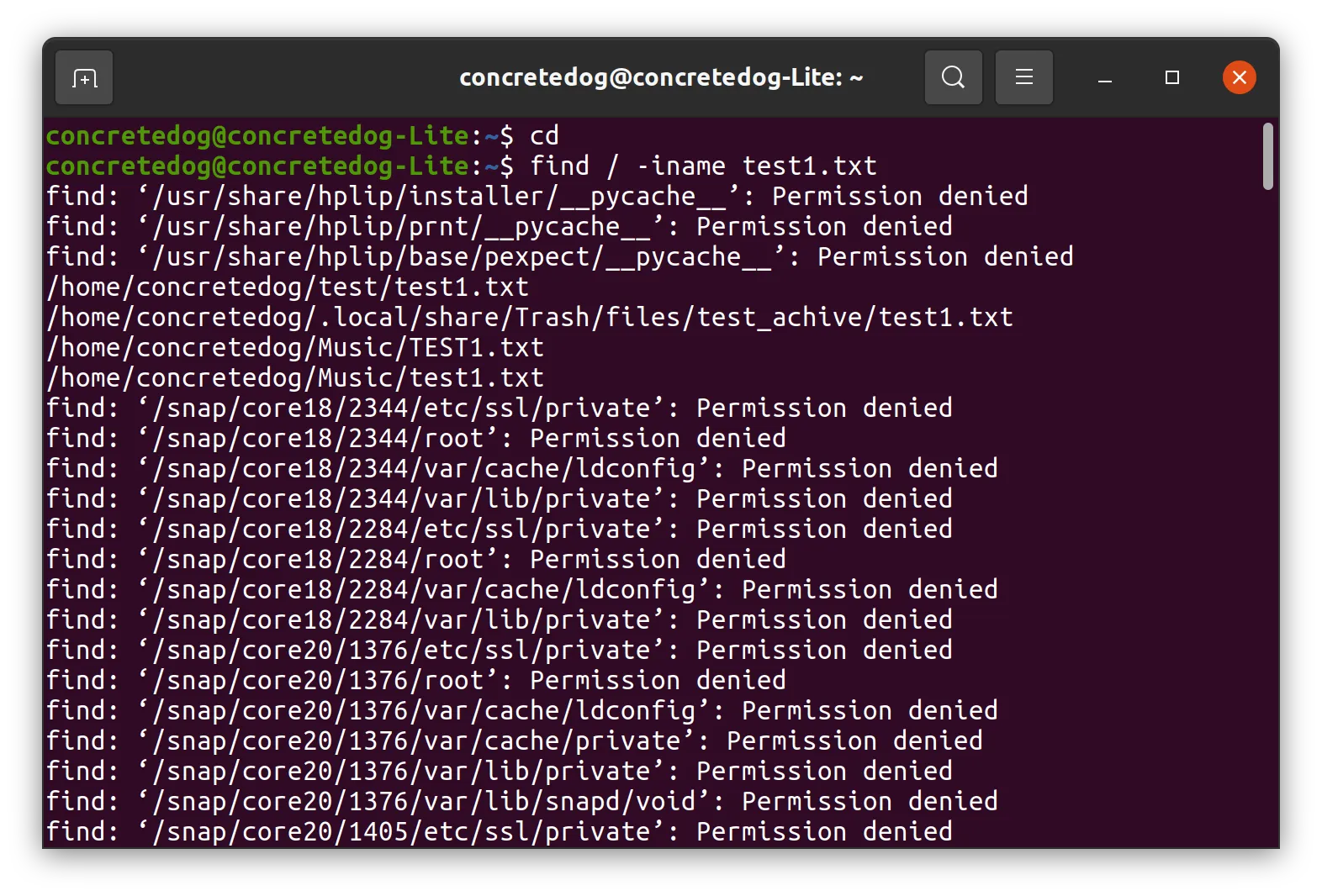1322x896 pixels.
Task: Close the terminal with orange X
Action: click(x=1239, y=77)
